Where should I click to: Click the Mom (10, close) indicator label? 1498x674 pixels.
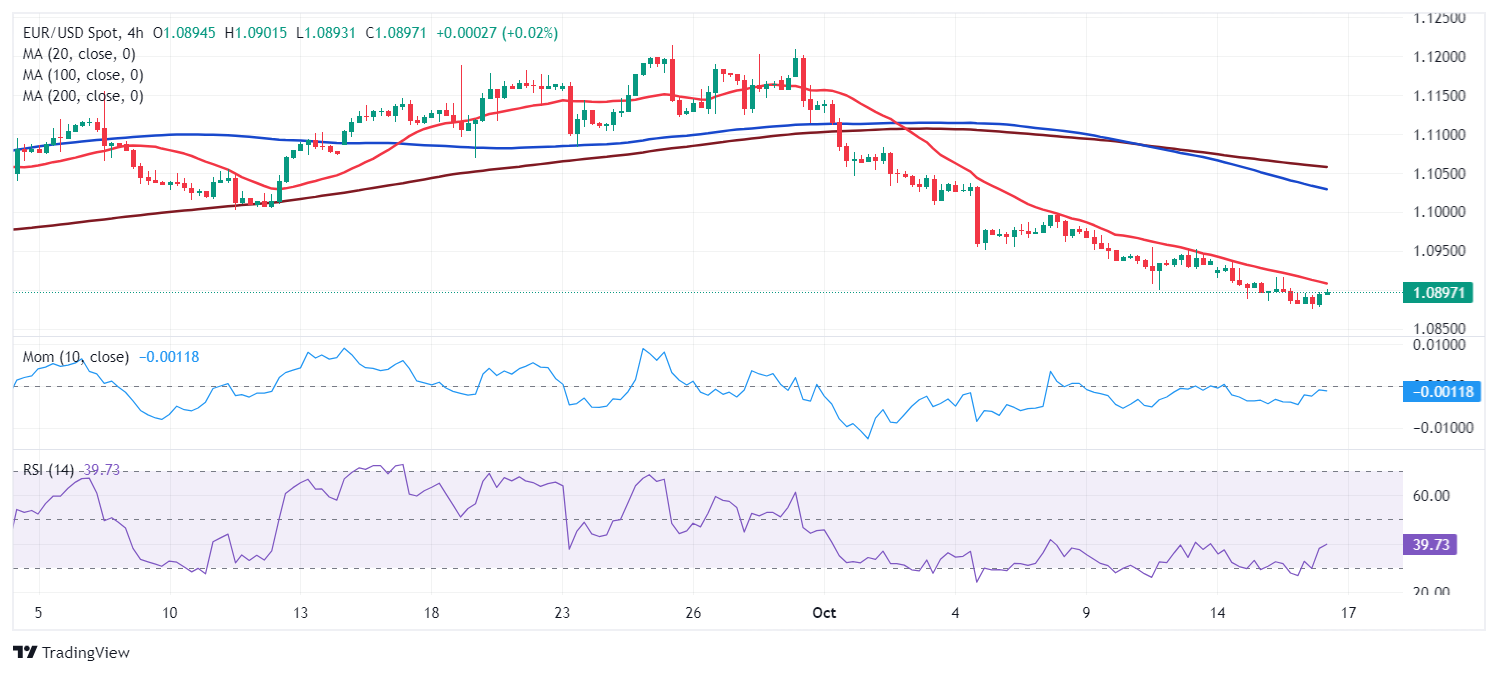coord(75,357)
